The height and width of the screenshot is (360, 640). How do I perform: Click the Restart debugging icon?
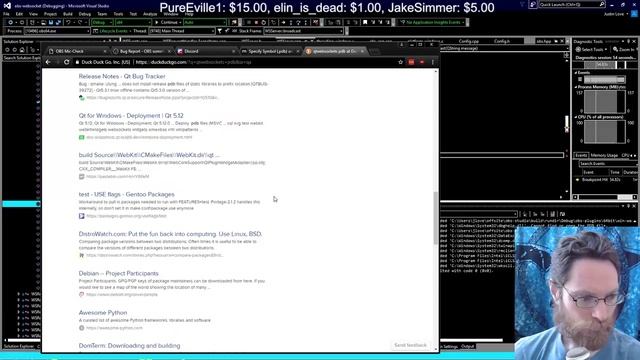[264, 22]
